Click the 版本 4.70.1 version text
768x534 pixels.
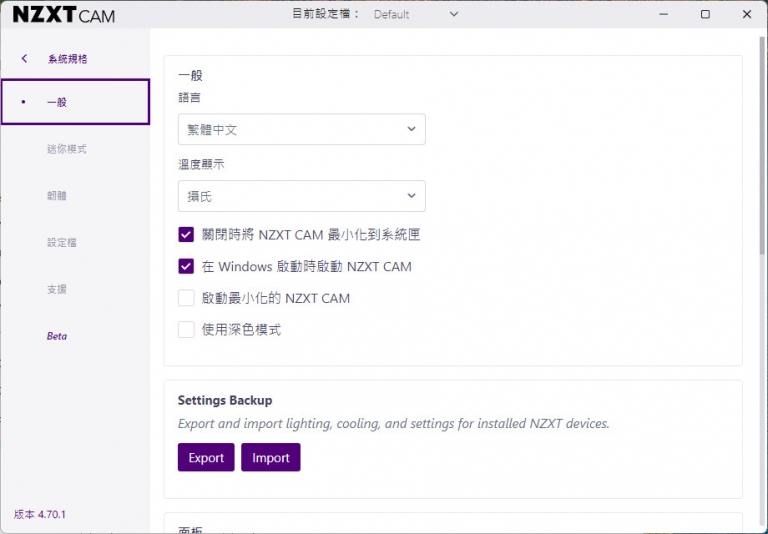pos(40,514)
